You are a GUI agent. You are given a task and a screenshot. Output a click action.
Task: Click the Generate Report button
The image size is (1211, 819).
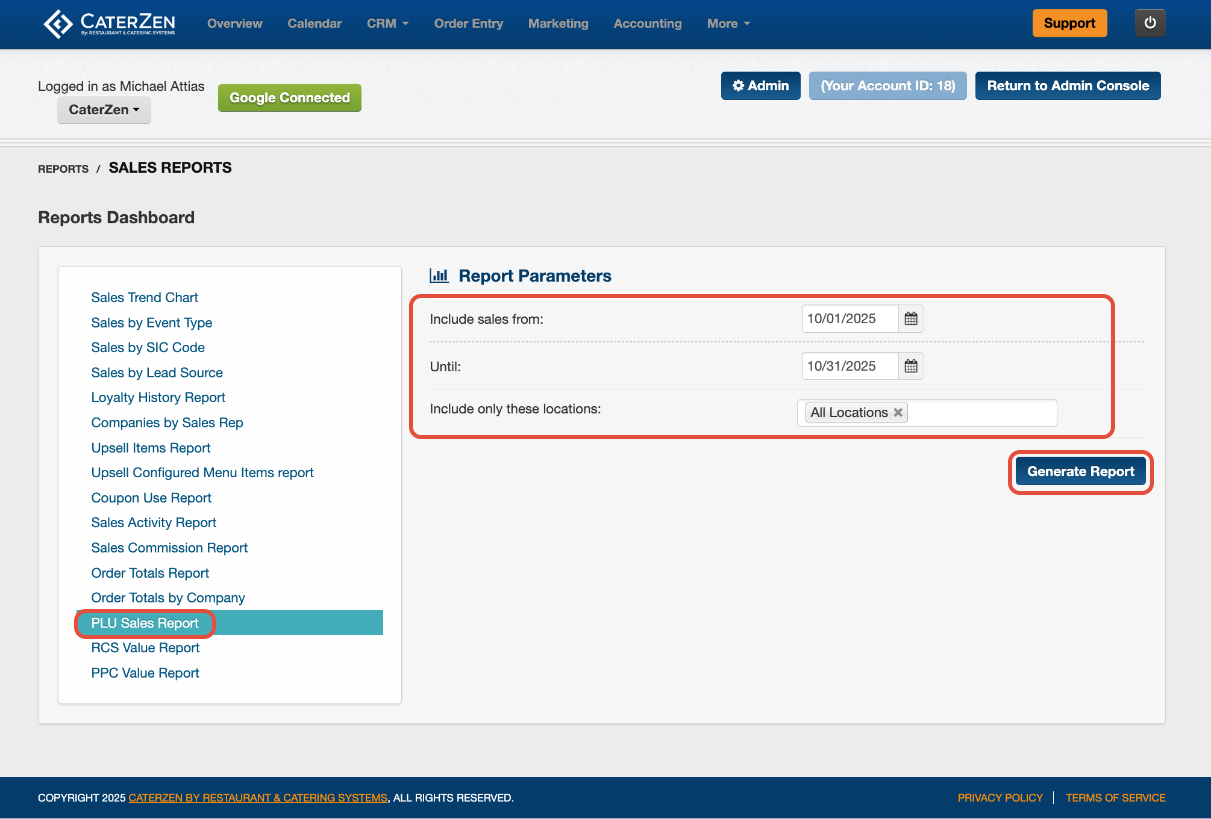[x=1081, y=472]
